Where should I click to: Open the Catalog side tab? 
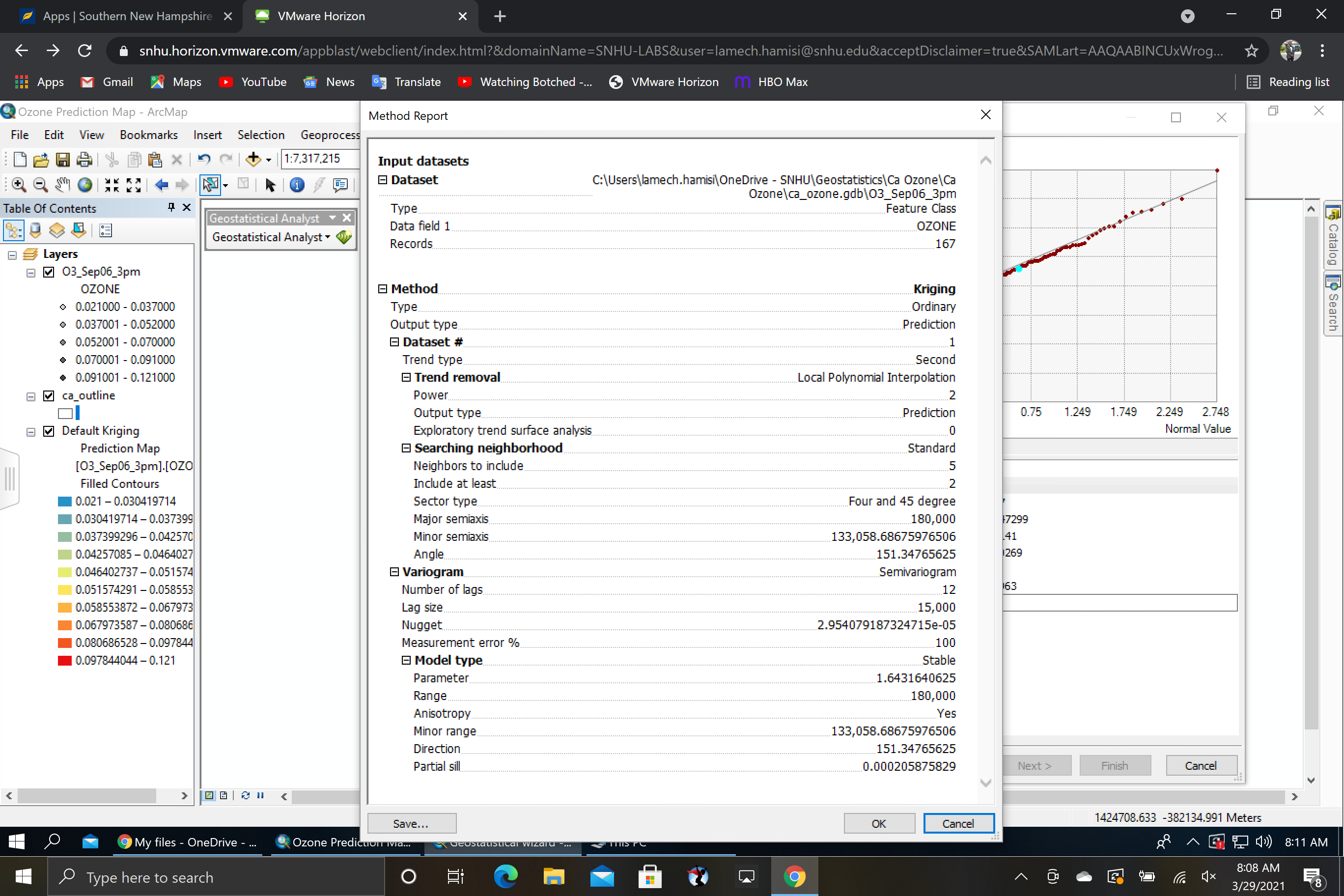(x=1333, y=235)
